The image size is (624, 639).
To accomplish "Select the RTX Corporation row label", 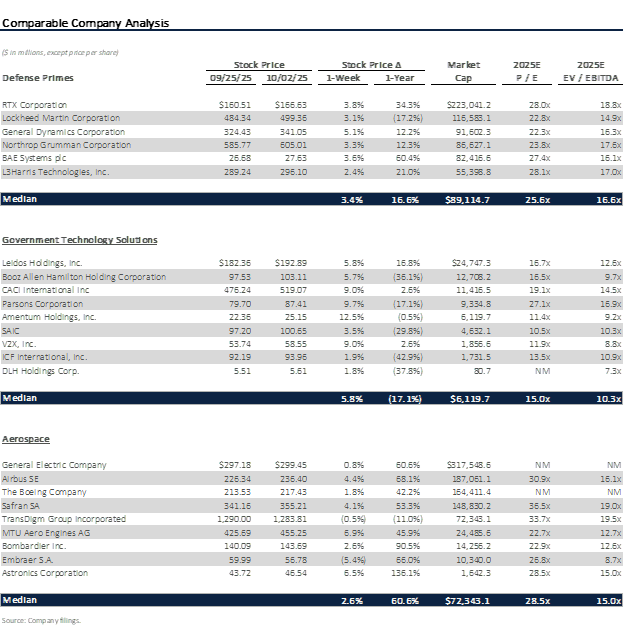I will [35, 104].
